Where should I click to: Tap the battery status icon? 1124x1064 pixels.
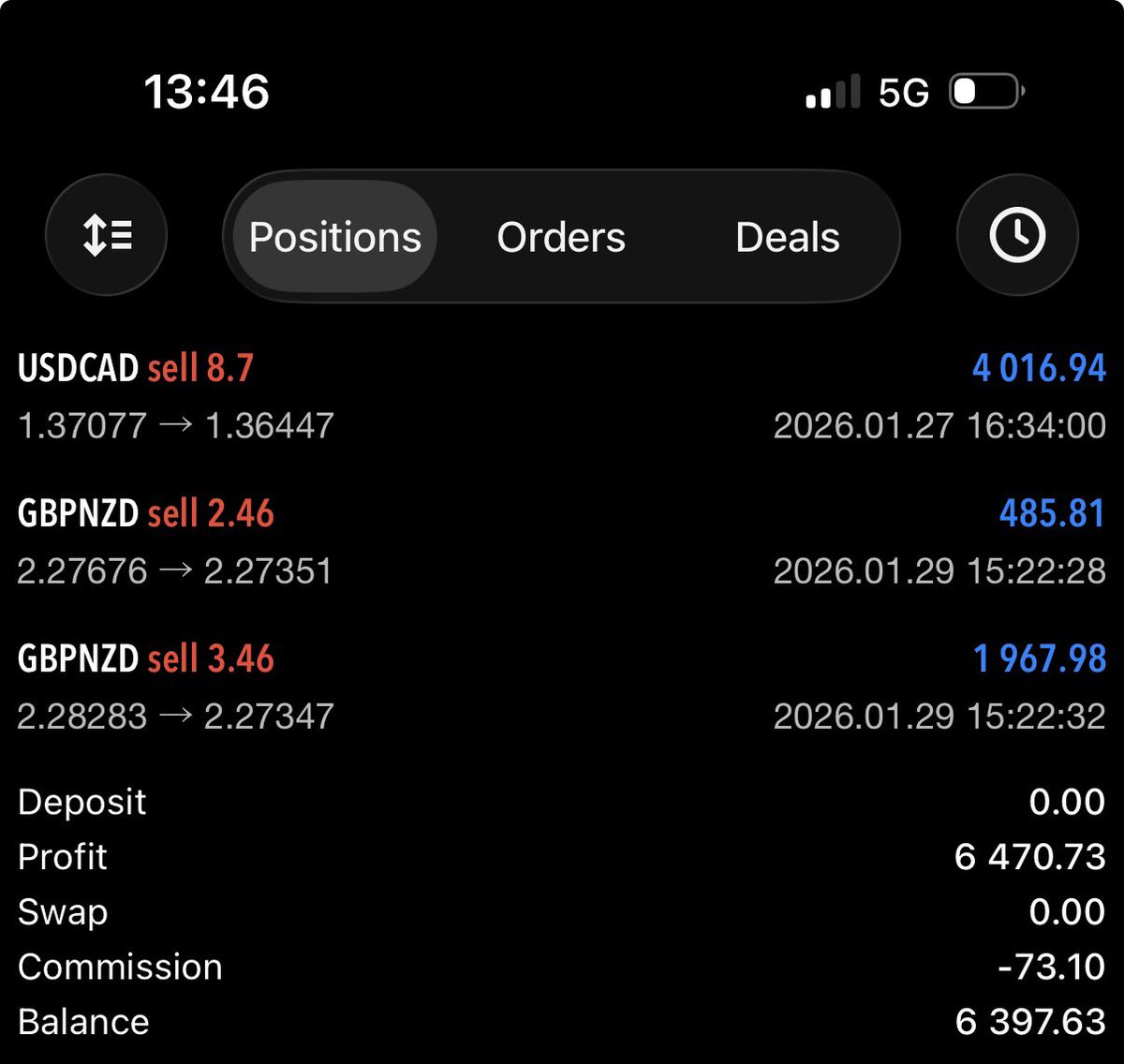coord(988,92)
